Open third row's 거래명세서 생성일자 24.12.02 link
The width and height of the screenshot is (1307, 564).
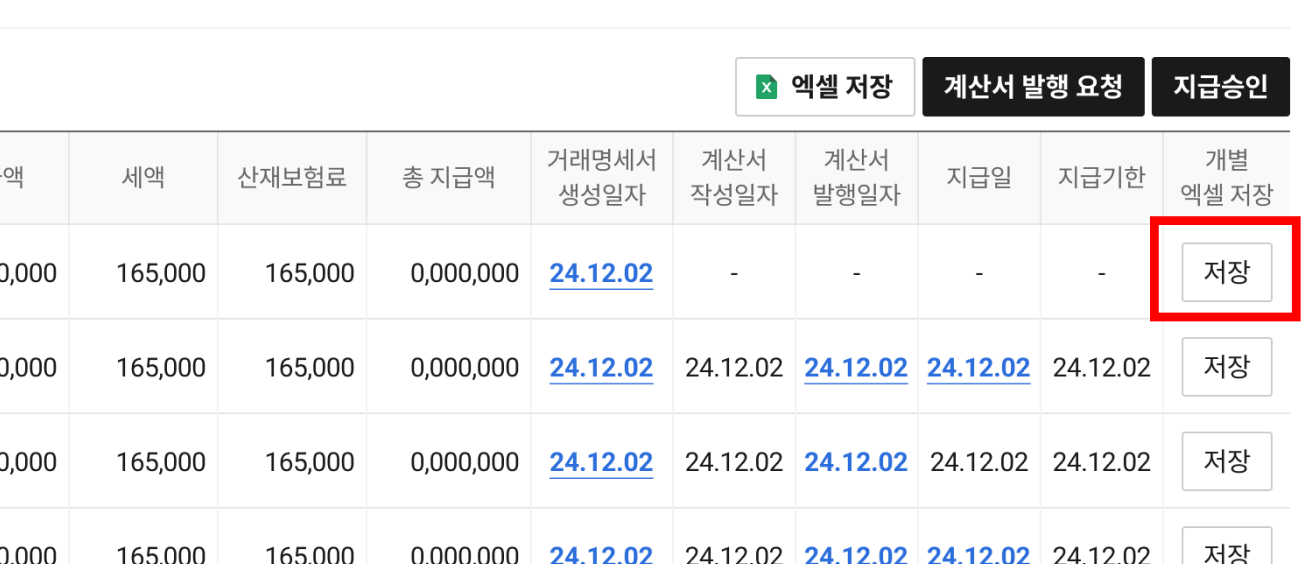[601, 463]
